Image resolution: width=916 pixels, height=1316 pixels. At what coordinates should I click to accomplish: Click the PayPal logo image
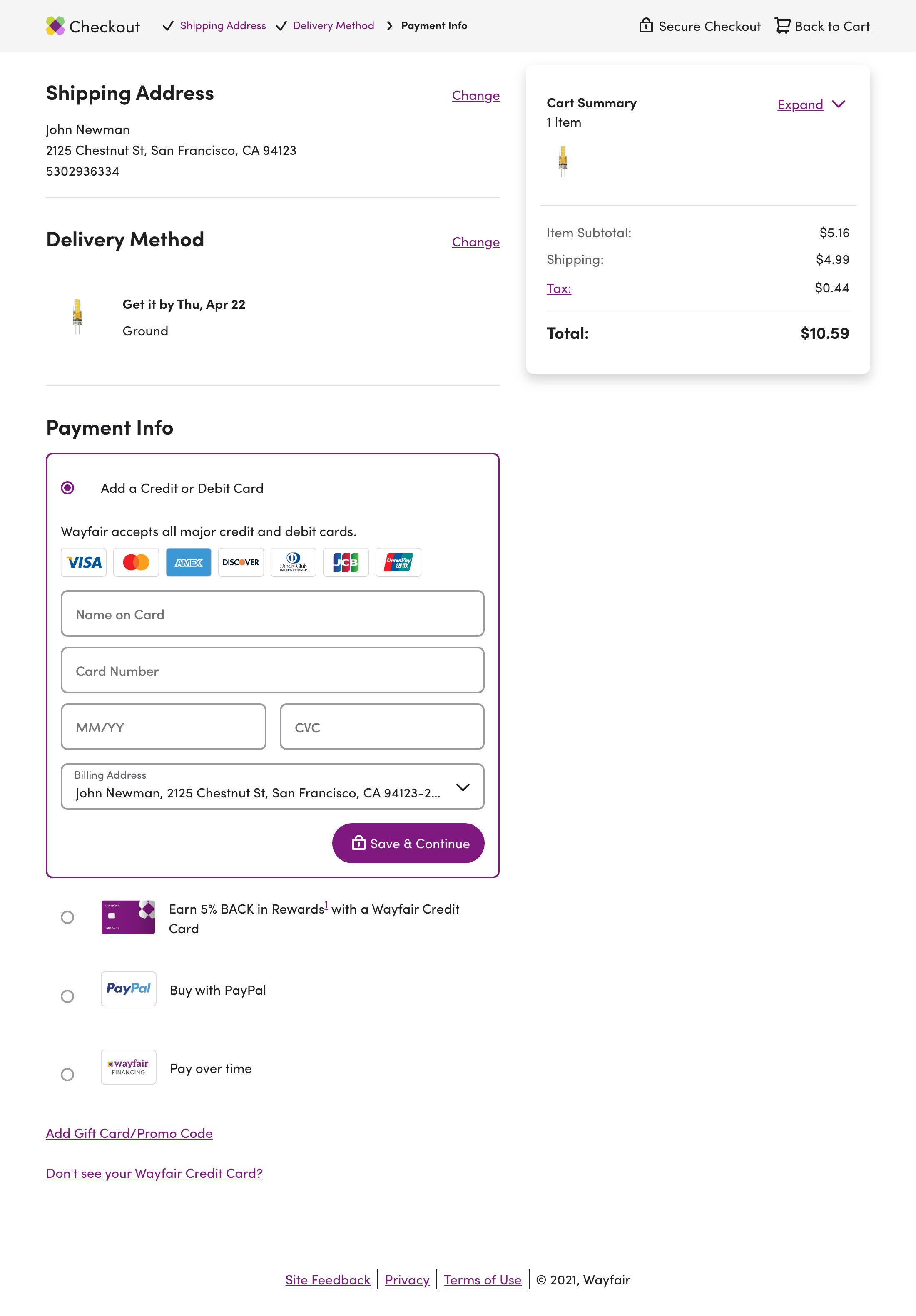pyautogui.click(x=129, y=989)
